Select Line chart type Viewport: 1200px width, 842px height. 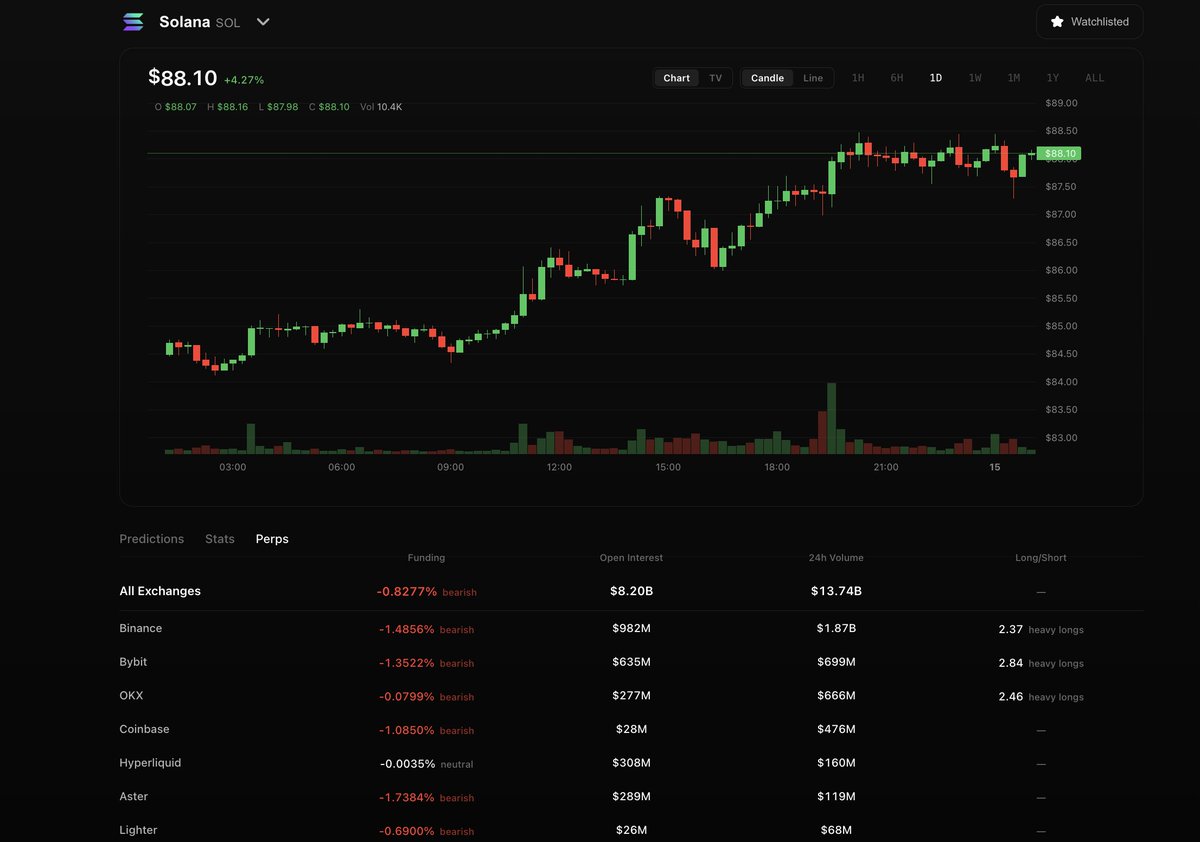(x=813, y=78)
